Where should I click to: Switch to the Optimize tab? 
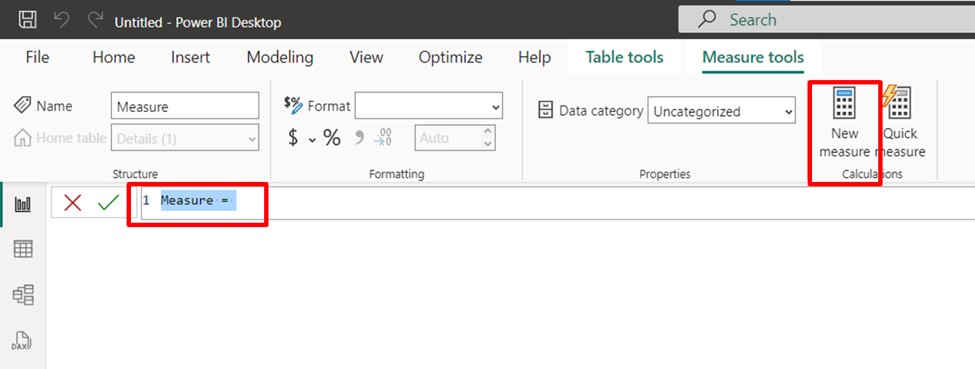[x=450, y=57]
